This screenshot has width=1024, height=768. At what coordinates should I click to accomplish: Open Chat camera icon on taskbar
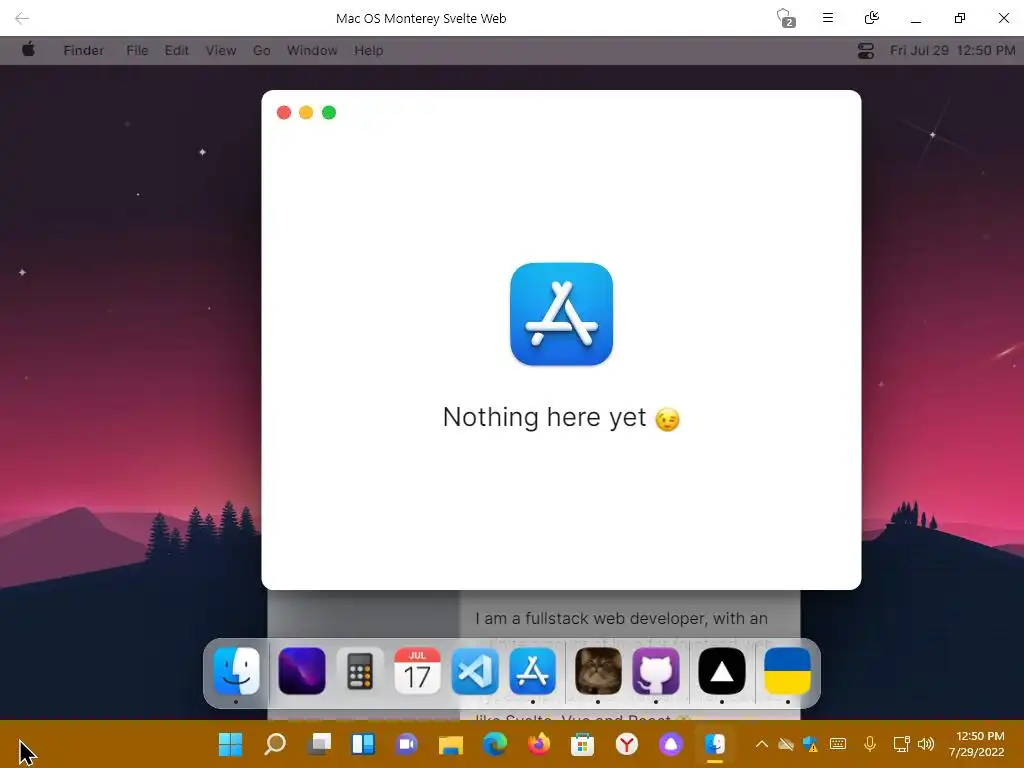[407, 744]
